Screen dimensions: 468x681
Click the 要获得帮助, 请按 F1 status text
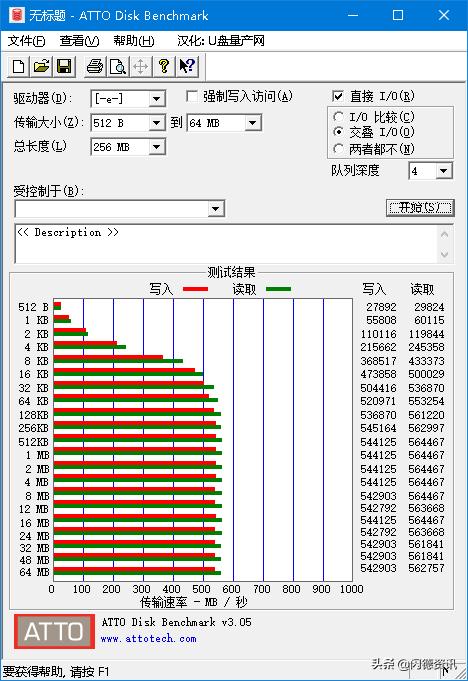pyautogui.click(x=56, y=672)
